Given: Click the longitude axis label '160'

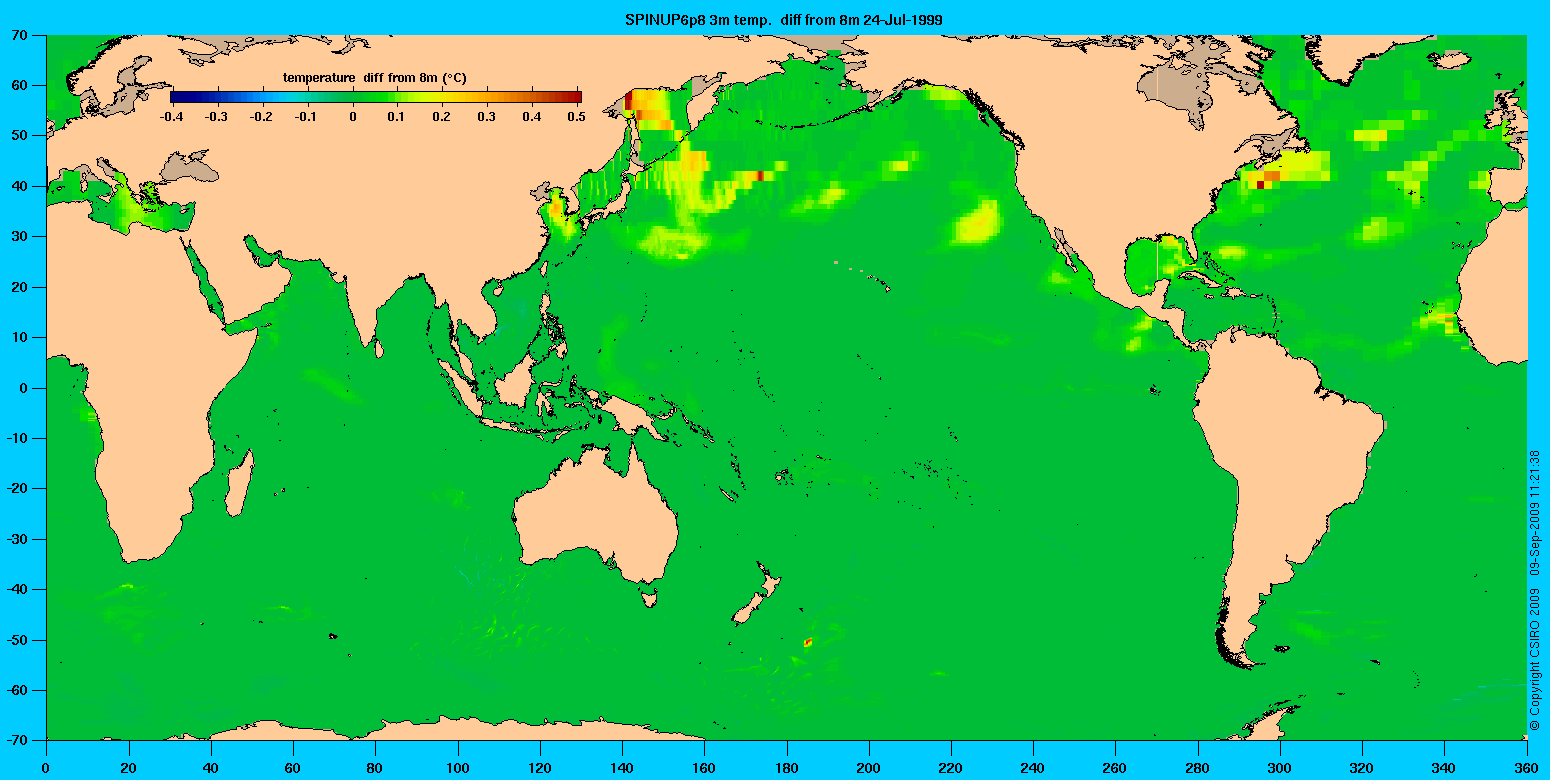Looking at the screenshot, I should pos(704,770).
